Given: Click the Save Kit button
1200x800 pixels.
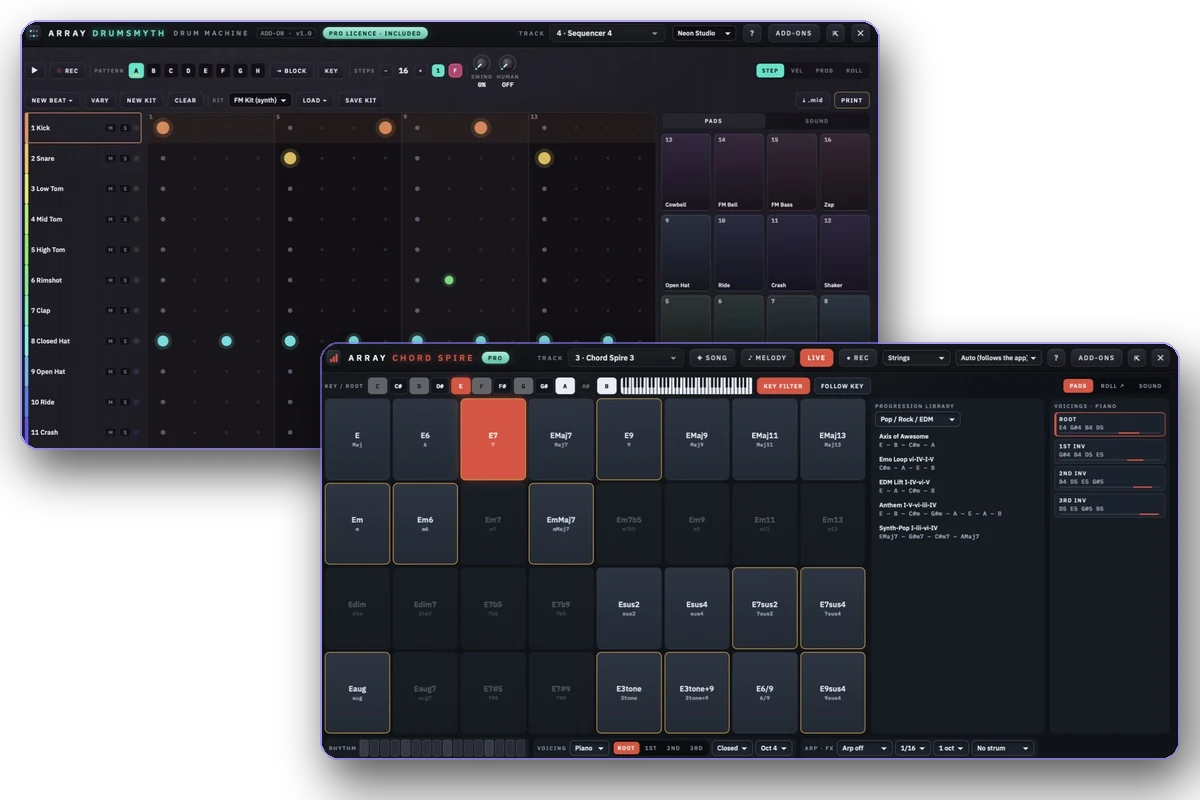Looking at the screenshot, I should (361, 100).
